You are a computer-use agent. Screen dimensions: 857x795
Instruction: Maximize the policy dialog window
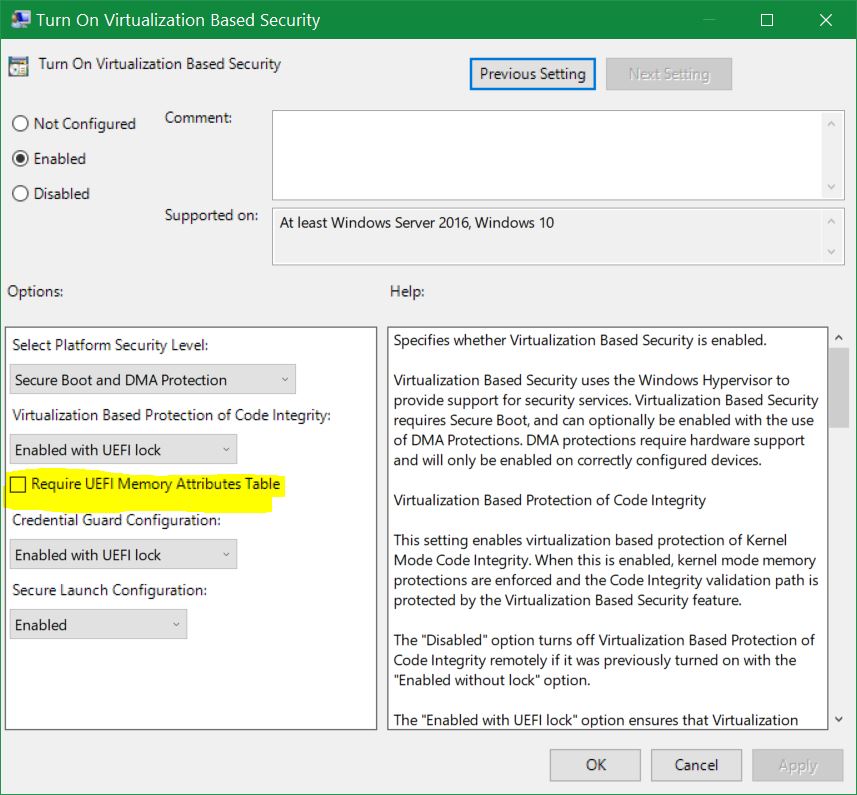pos(767,19)
